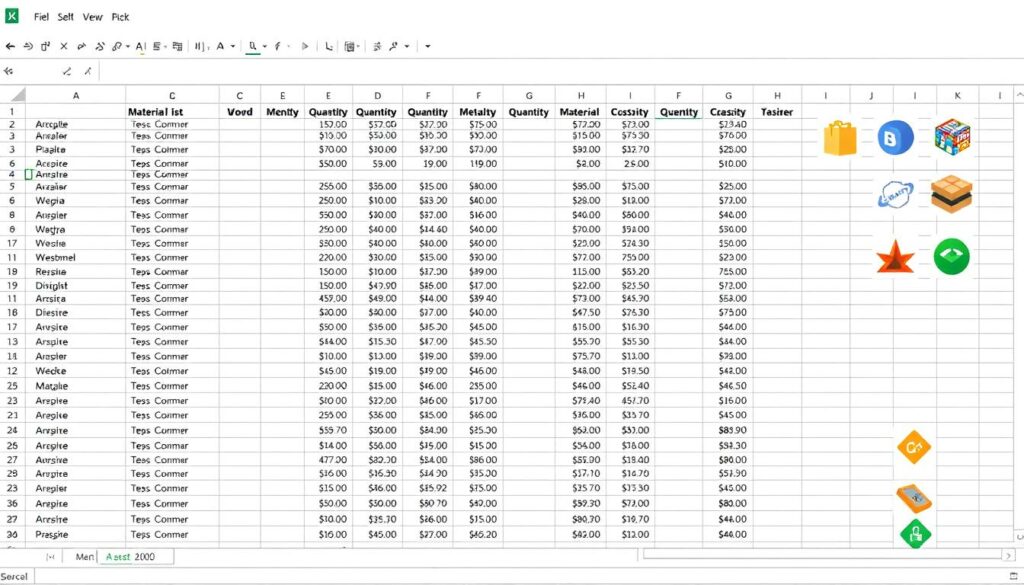Click the redo arrow next to back arrow
This screenshot has height=585, width=1024.
[x=27, y=46]
